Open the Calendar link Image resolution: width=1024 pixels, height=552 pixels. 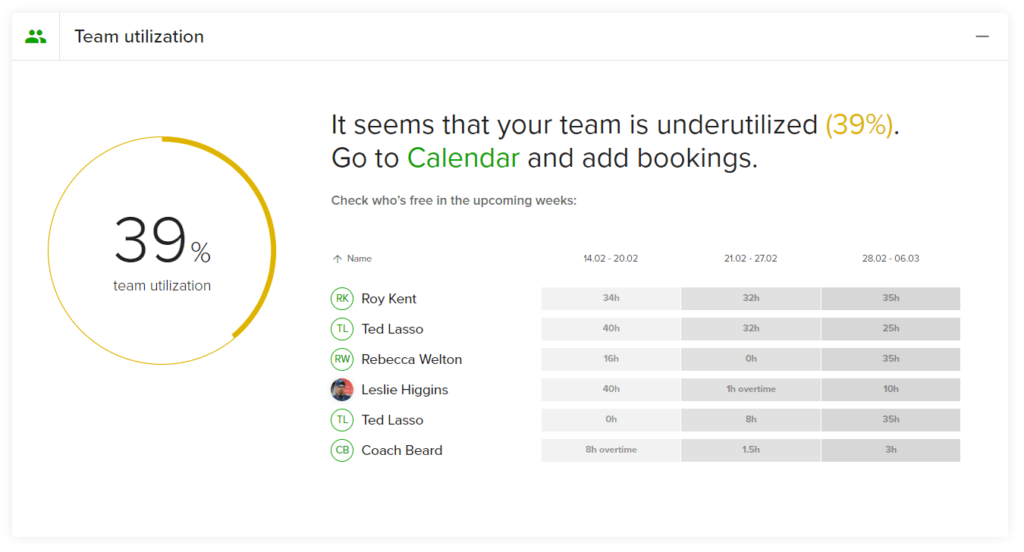point(463,158)
